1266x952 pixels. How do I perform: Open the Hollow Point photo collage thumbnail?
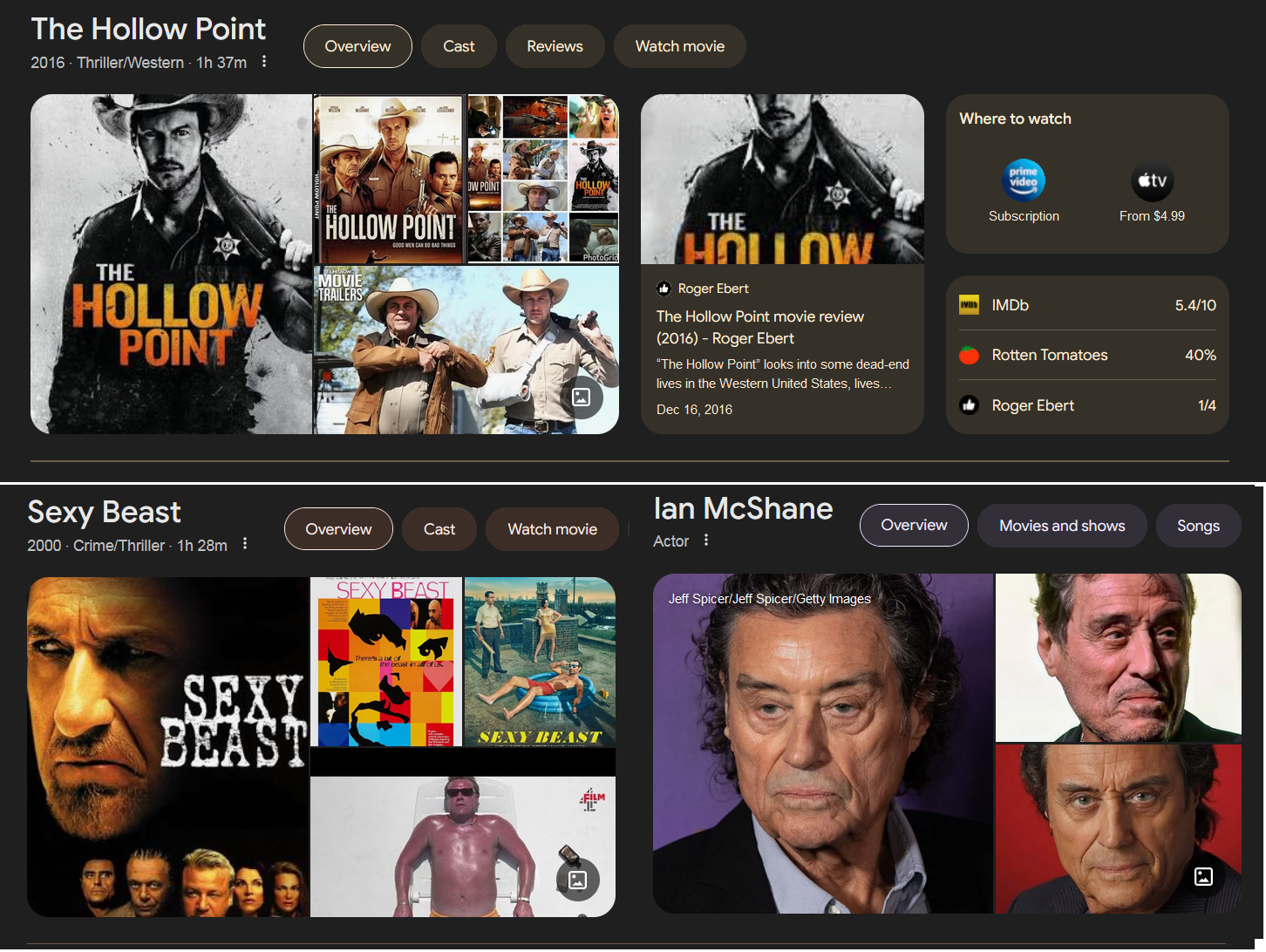[543, 179]
